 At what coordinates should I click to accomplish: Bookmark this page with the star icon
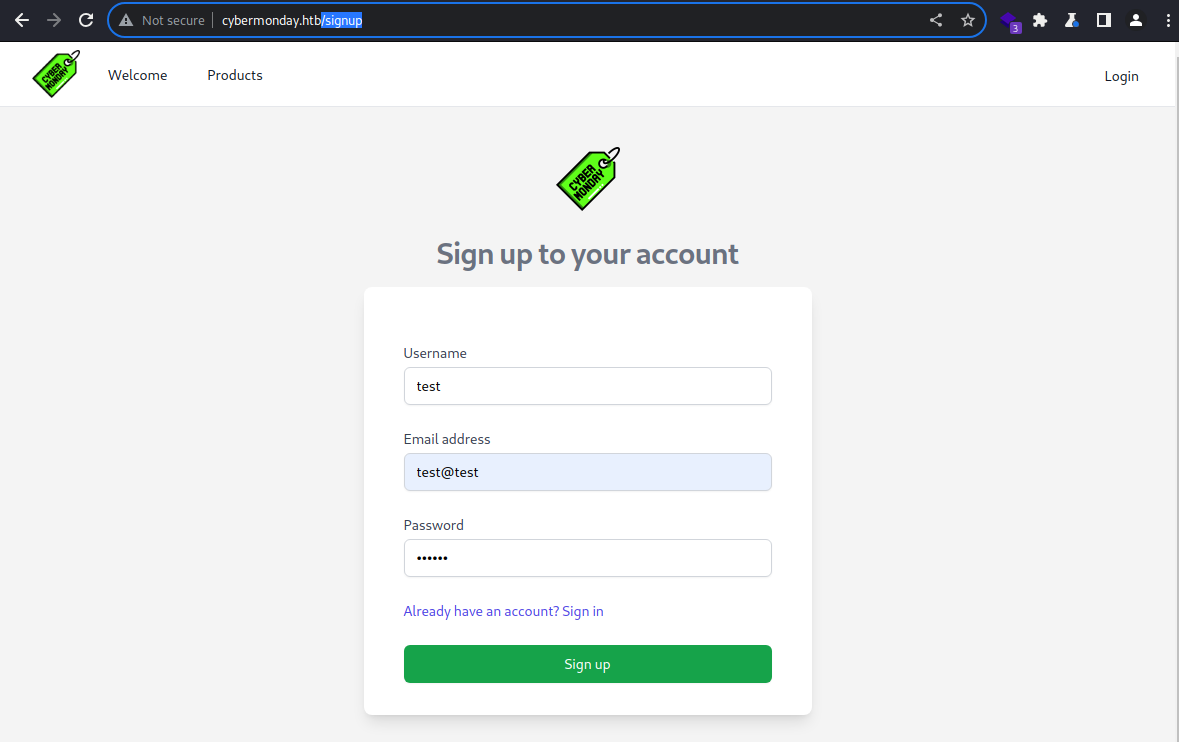pos(968,20)
